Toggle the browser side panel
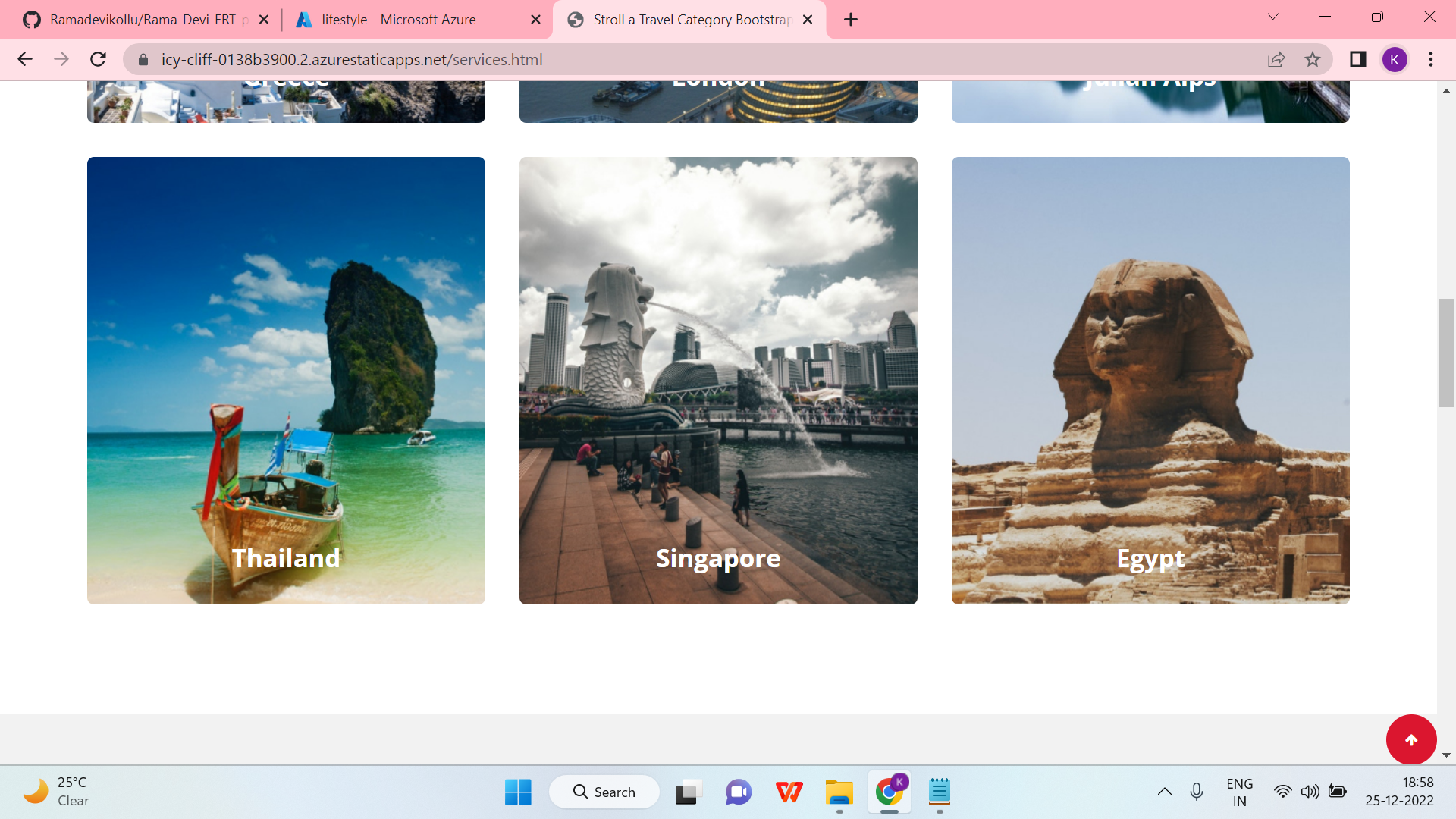 click(x=1357, y=59)
